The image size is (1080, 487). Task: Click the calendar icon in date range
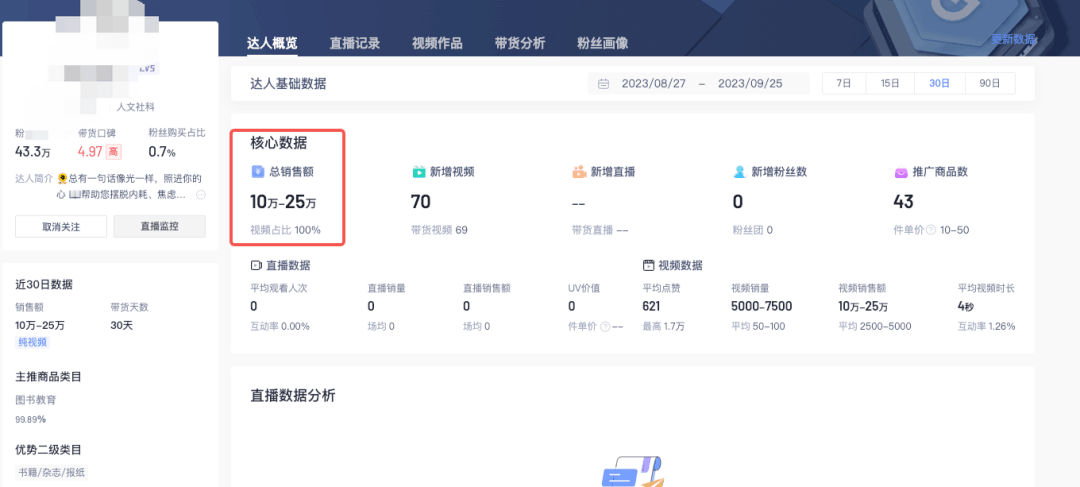coord(603,84)
